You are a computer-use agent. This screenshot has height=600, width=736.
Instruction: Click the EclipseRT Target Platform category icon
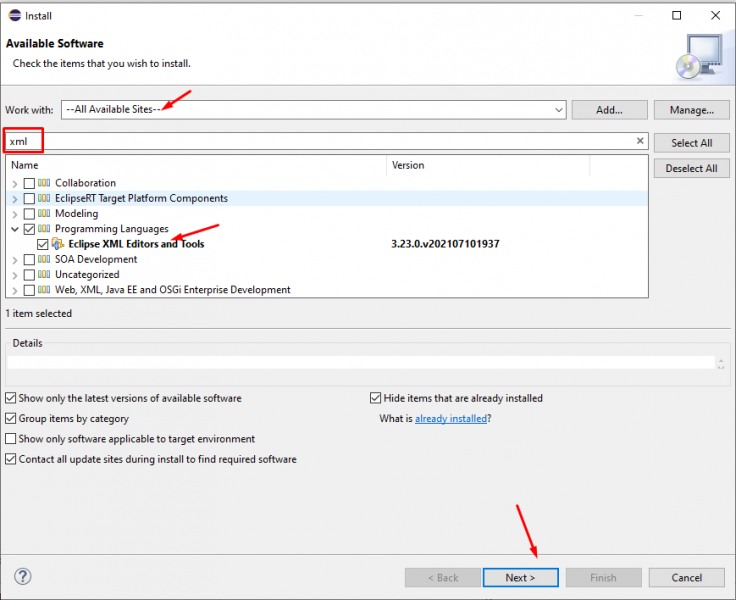44,198
